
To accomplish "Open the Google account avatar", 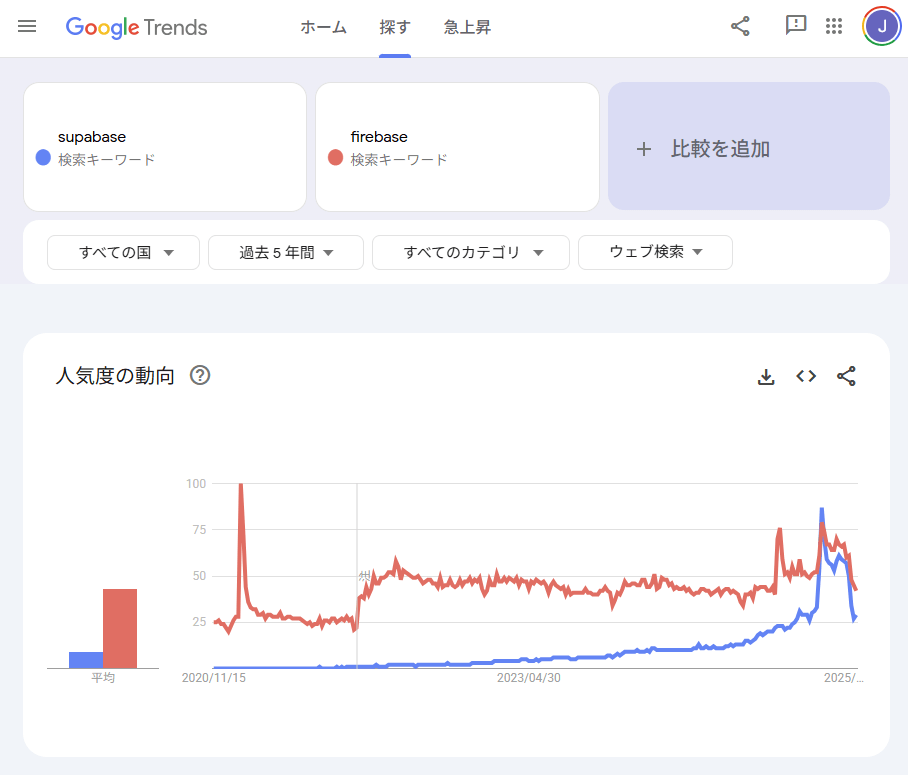I will 881,27.
